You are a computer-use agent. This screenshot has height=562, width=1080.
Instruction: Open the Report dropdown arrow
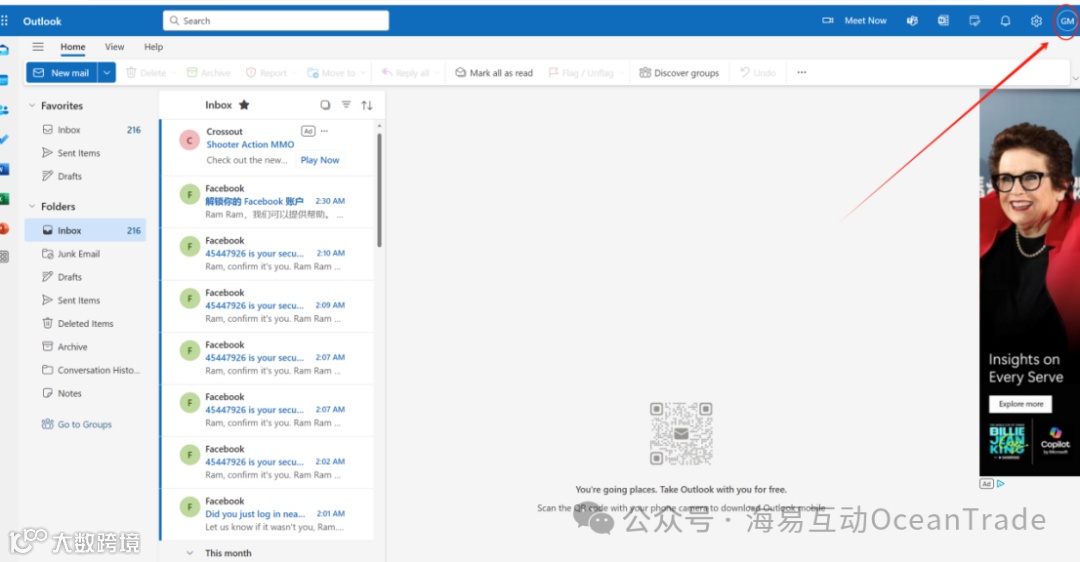tap(294, 73)
